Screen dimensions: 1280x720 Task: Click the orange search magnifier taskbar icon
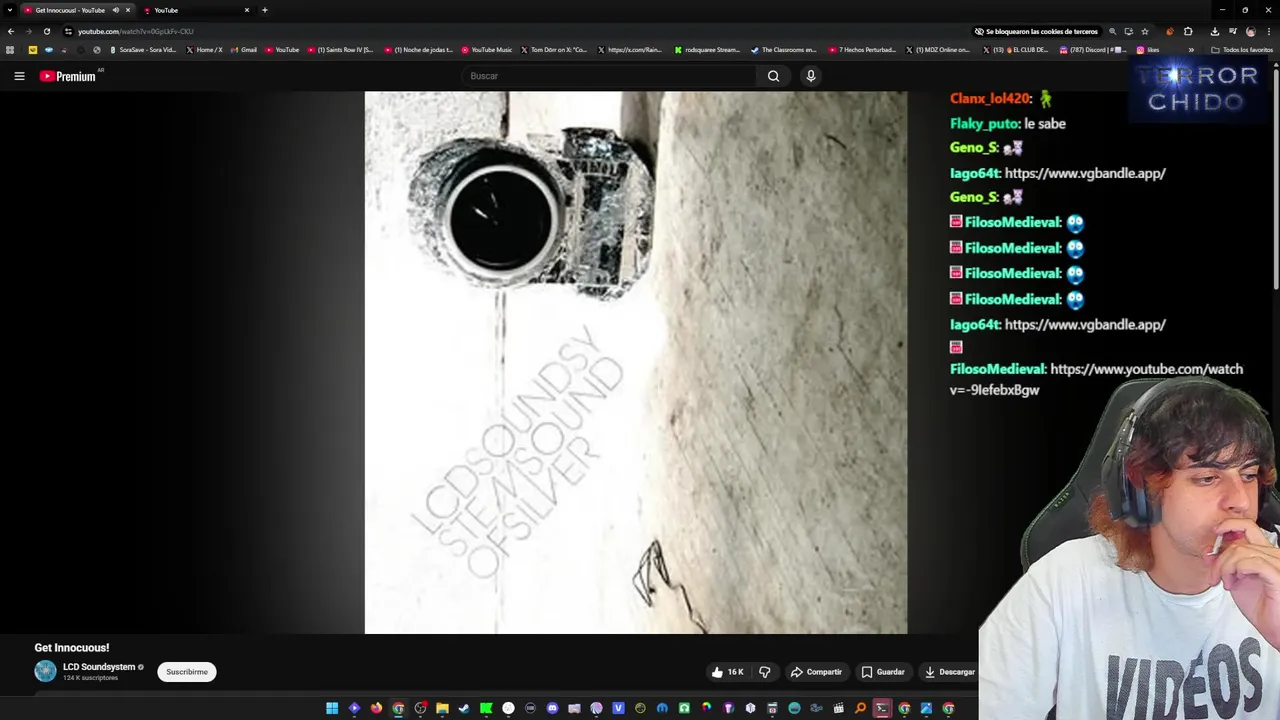pyautogui.click(x=860, y=708)
